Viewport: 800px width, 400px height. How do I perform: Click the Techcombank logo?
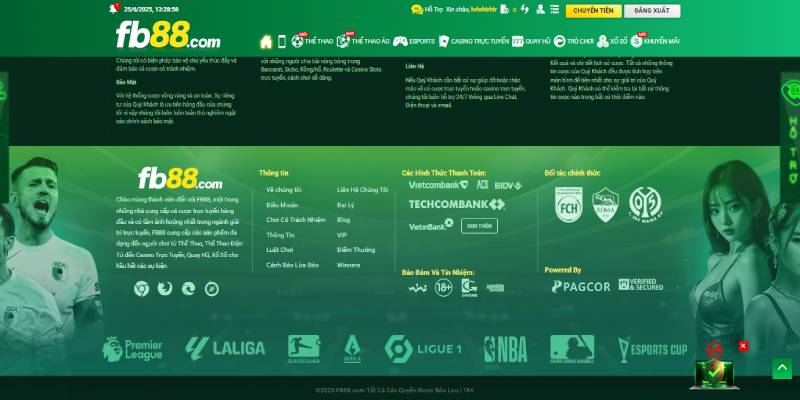click(457, 205)
